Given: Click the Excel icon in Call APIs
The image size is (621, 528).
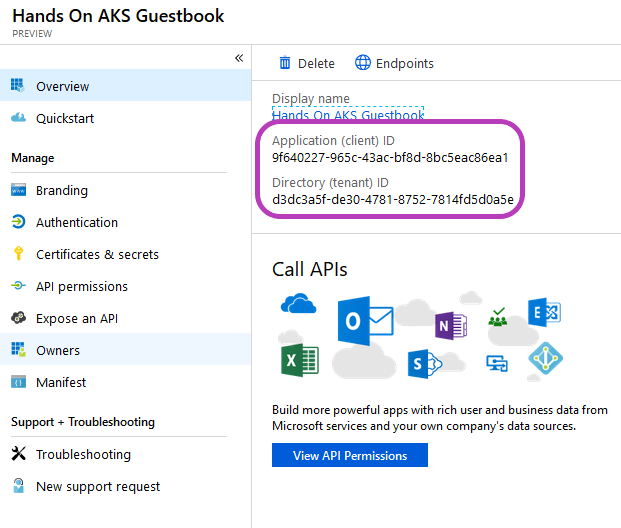Looking at the screenshot, I should [x=300, y=360].
